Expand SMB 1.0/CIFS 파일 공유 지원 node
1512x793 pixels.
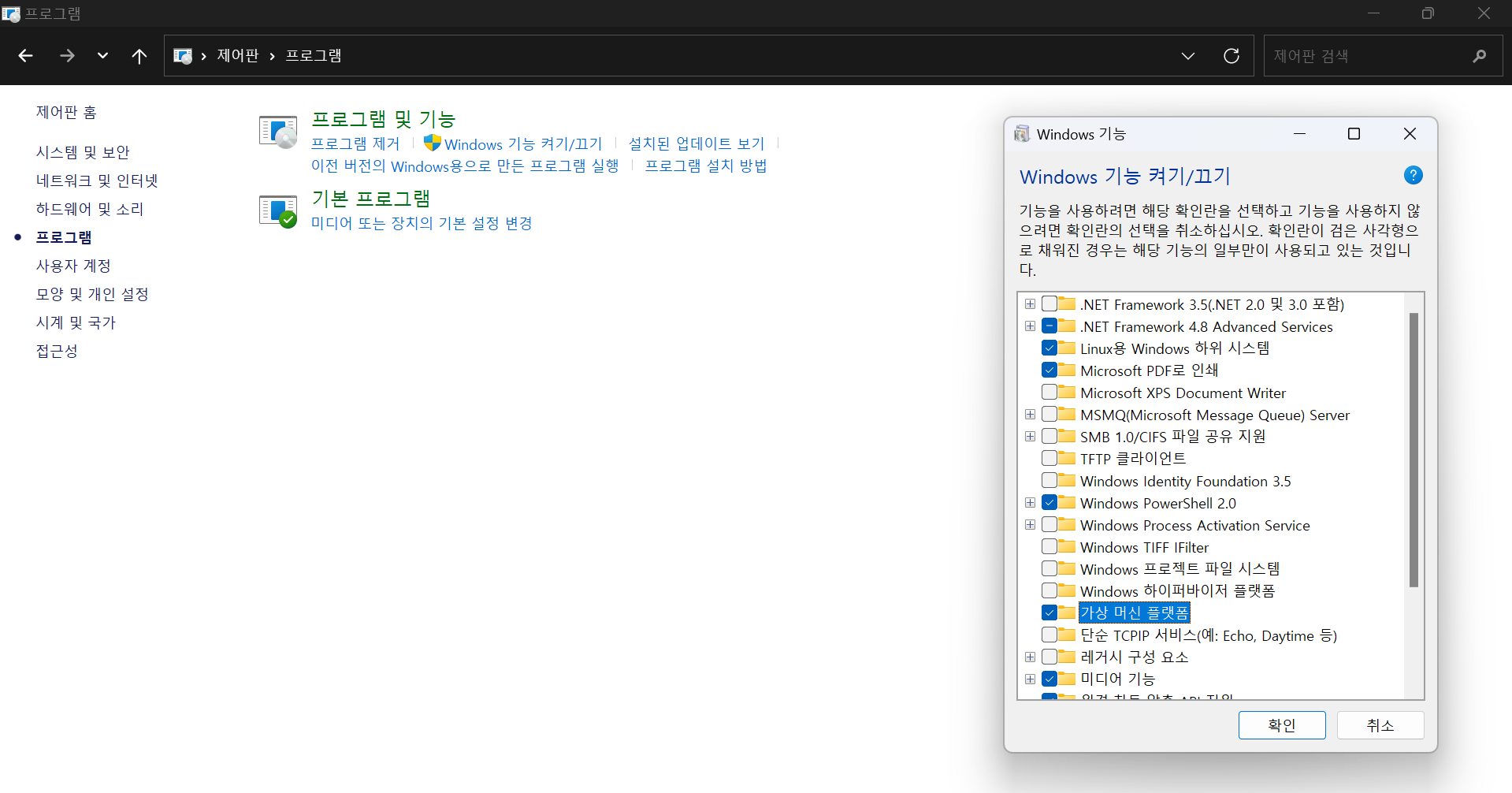click(x=1030, y=437)
